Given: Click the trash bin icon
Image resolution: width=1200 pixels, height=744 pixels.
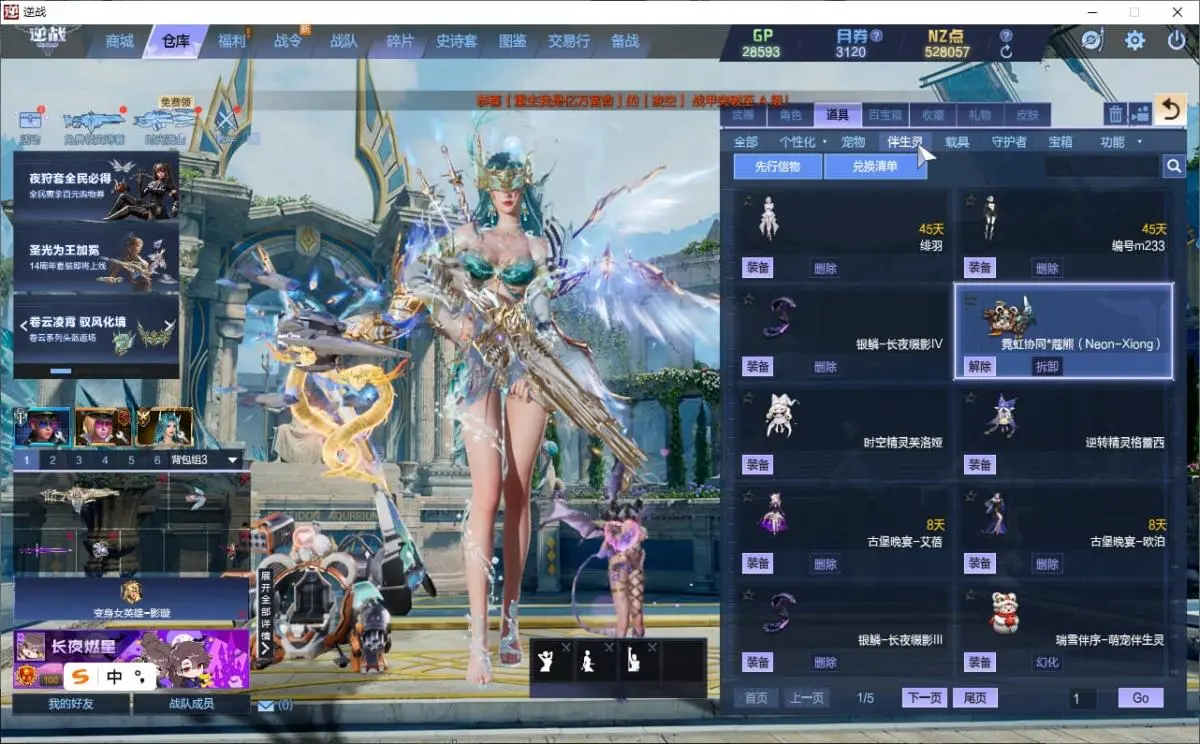Looking at the screenshot, I should 1115,114.
